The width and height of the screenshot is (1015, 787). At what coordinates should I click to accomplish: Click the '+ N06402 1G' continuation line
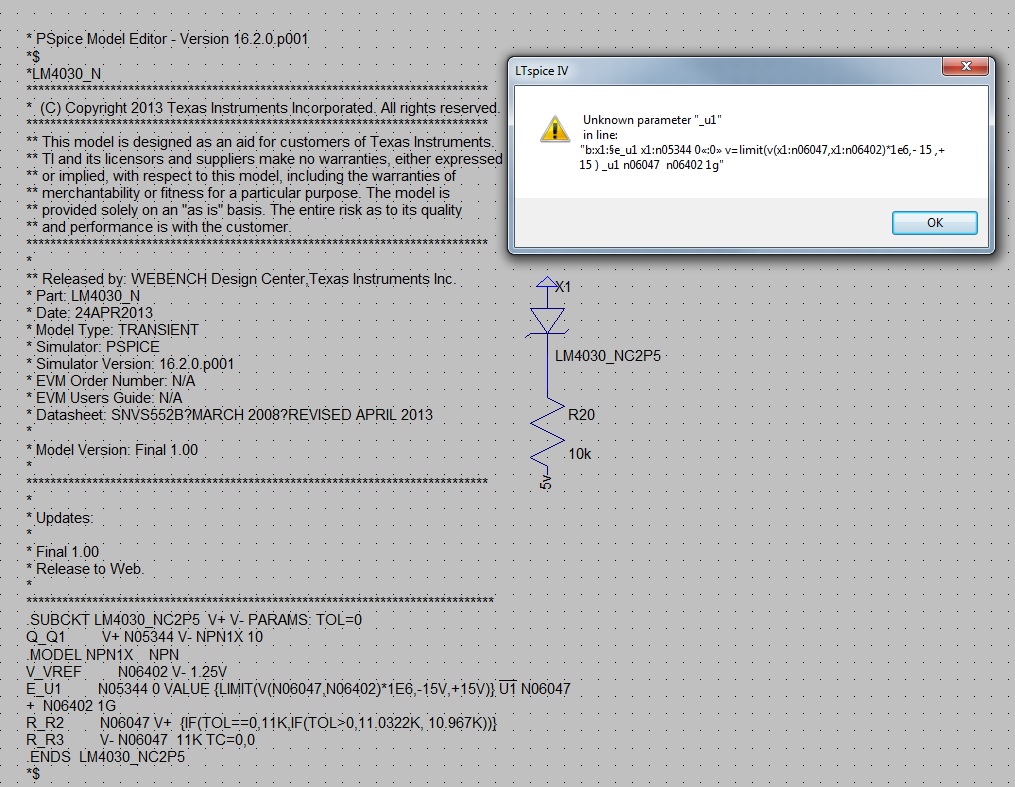[71, 706]
